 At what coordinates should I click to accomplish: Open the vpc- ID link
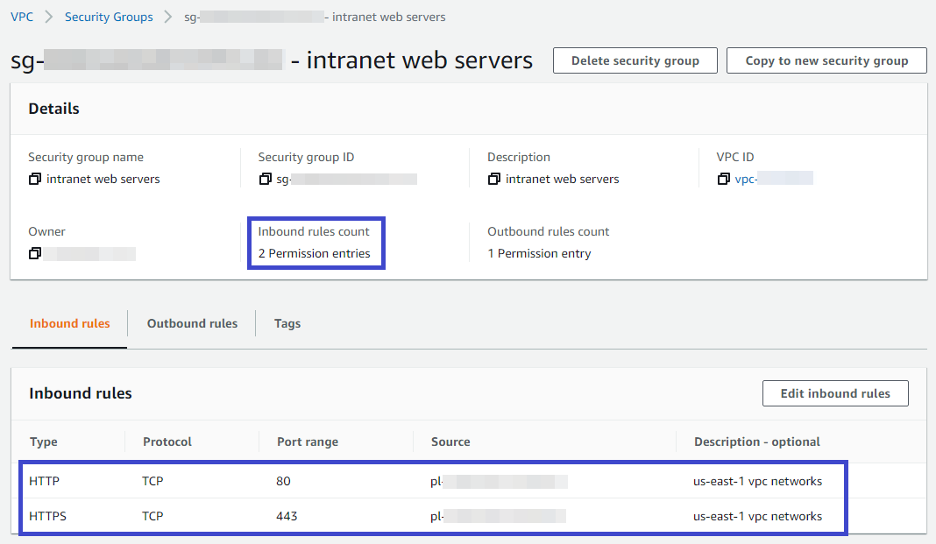(774, 179)
